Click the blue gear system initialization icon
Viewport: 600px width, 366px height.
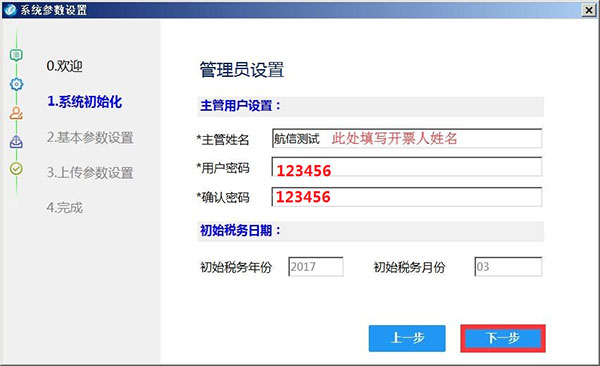pos(16,84)
